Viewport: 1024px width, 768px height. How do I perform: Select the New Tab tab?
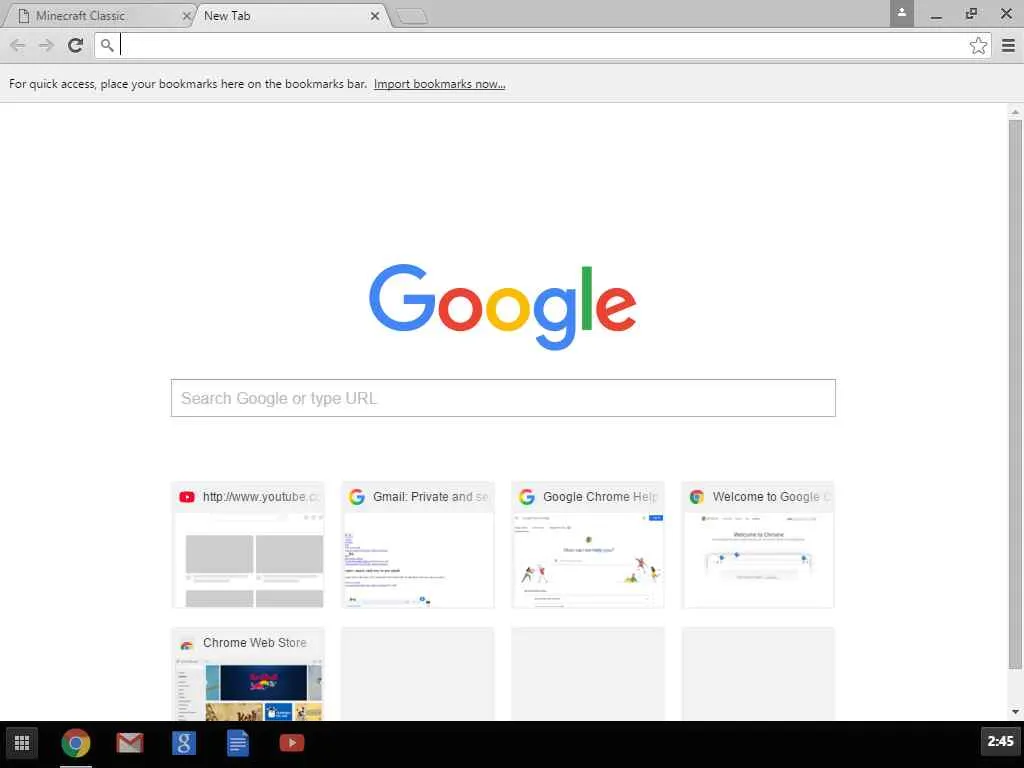(x=291, y=15)
